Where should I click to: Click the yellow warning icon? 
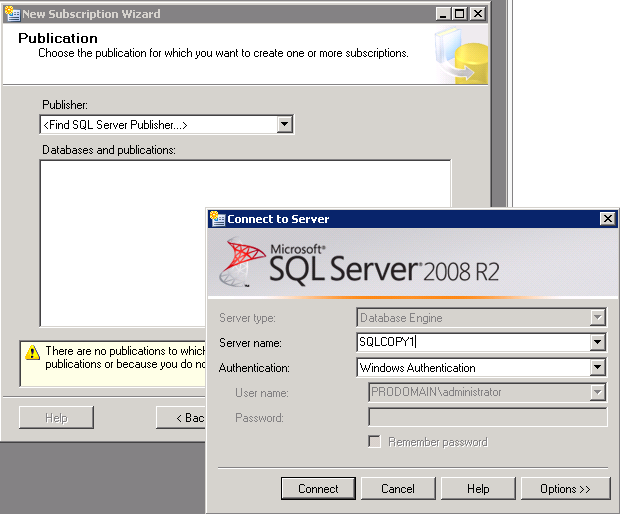(x=32, y=352)
